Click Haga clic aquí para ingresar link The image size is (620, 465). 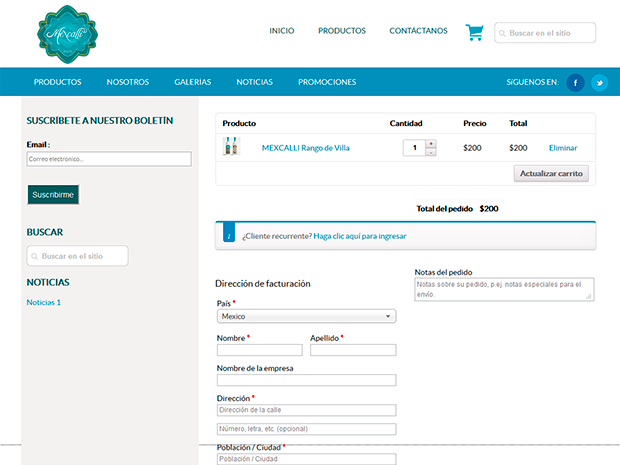point(360,236)
